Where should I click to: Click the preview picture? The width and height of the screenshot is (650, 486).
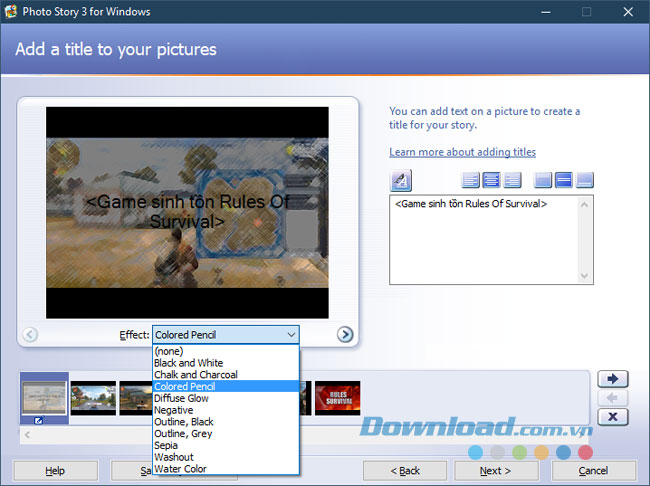point(187,213)
